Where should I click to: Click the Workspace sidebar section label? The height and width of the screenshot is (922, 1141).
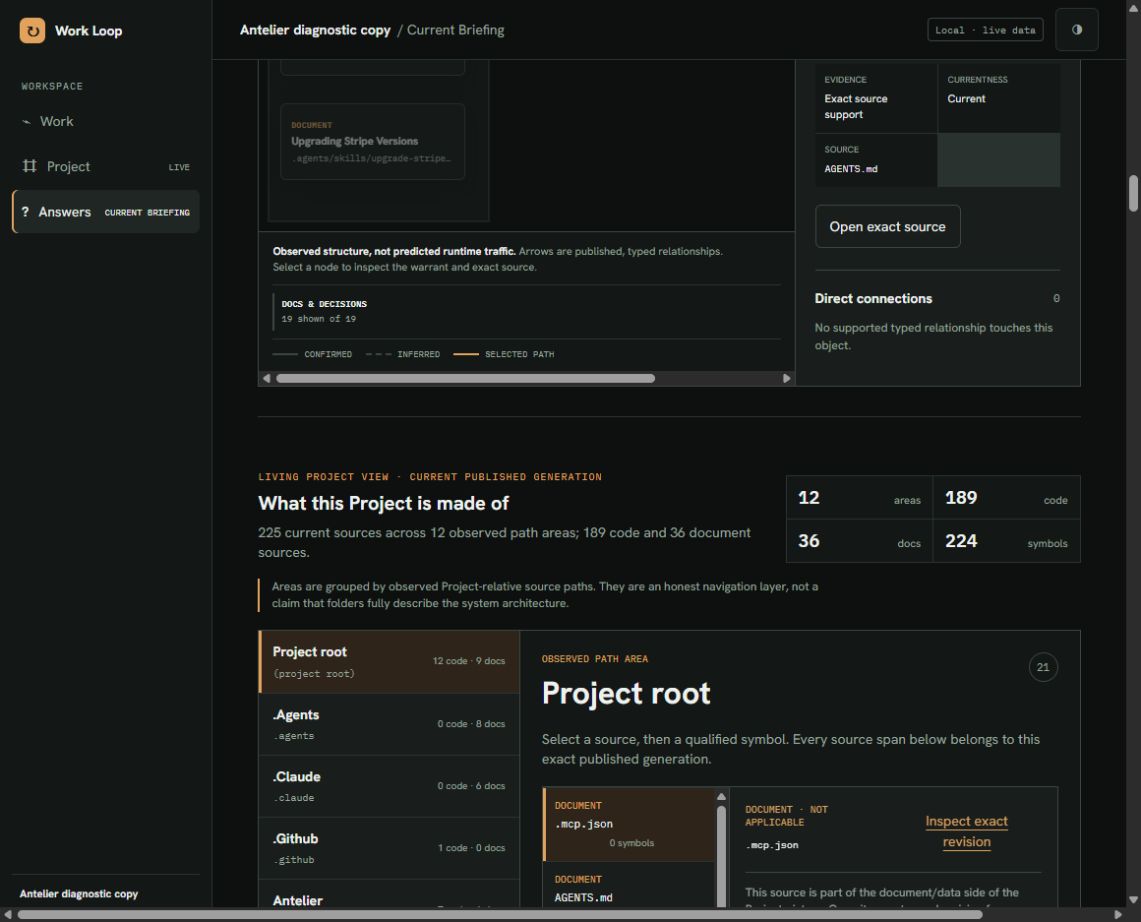click(x=52, y=86)
